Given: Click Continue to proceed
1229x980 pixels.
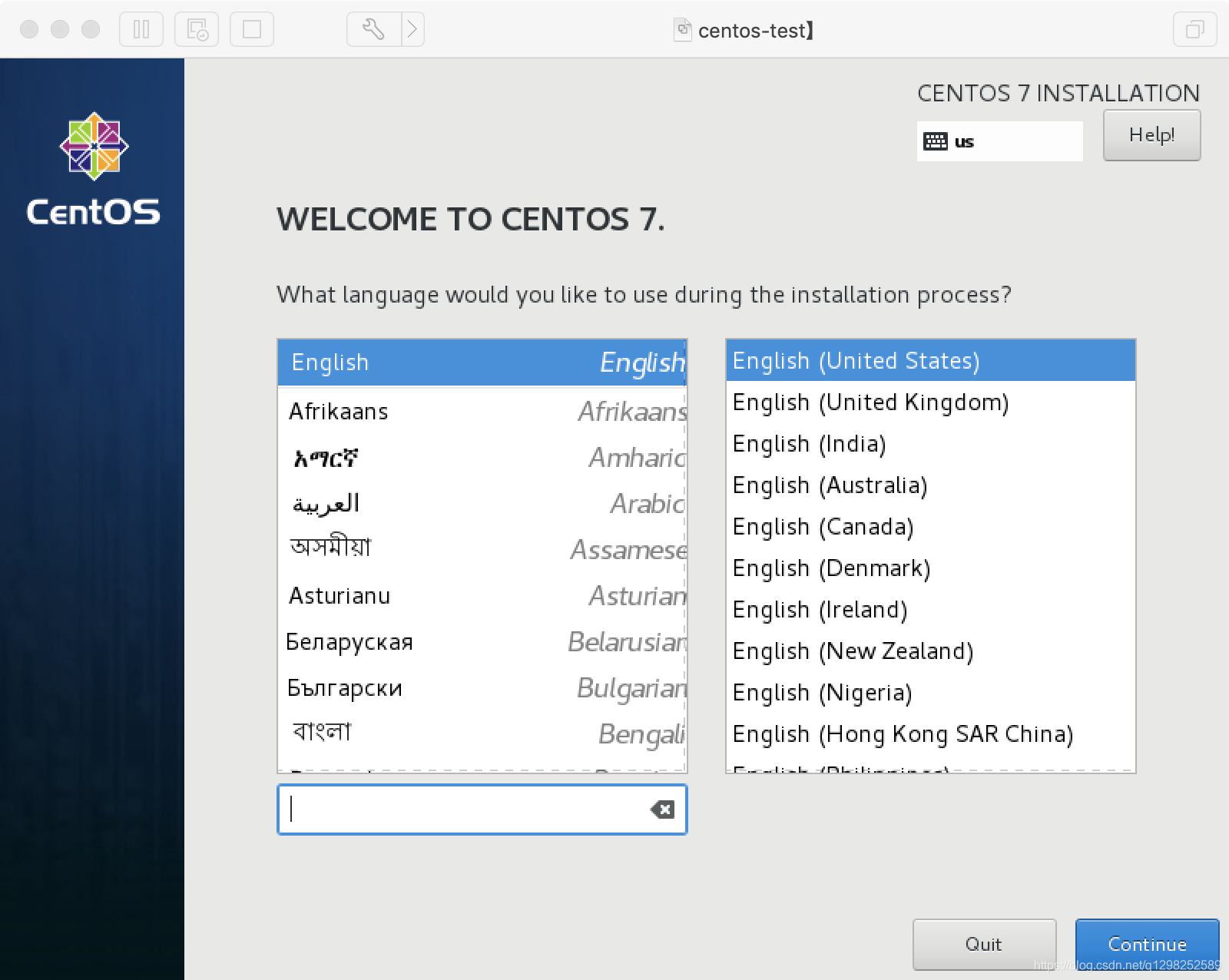Looking at the screenshot, I should (x=1147, y=944).
